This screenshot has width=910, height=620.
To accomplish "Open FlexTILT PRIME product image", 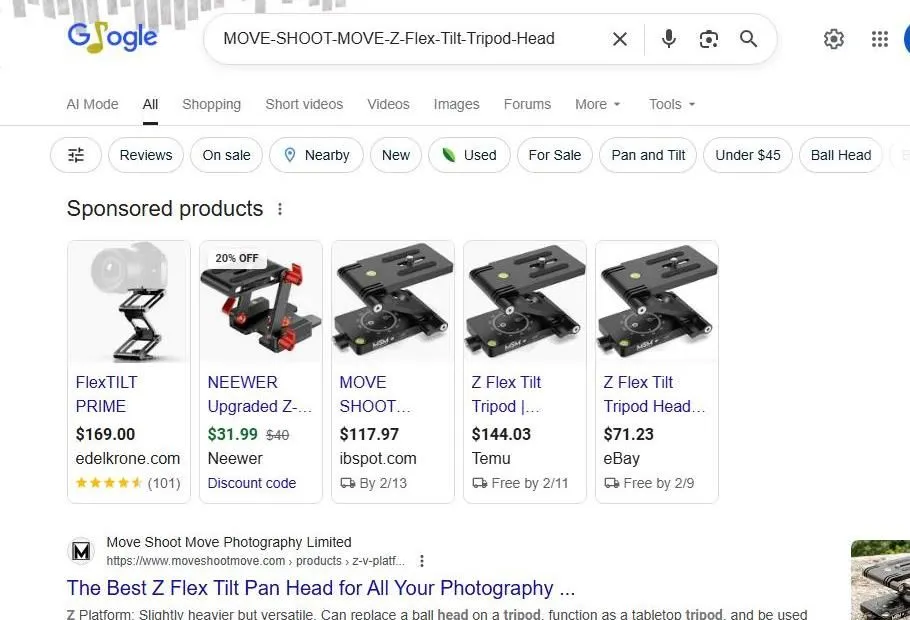I will click(x=129, y=302).
